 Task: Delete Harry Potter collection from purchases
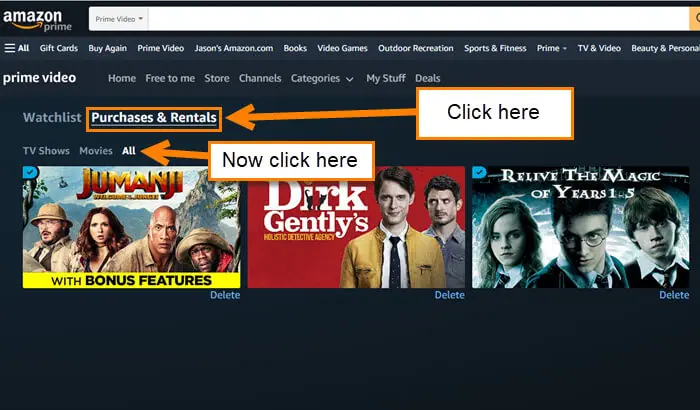pyautogui.click(x=674, y=295)
